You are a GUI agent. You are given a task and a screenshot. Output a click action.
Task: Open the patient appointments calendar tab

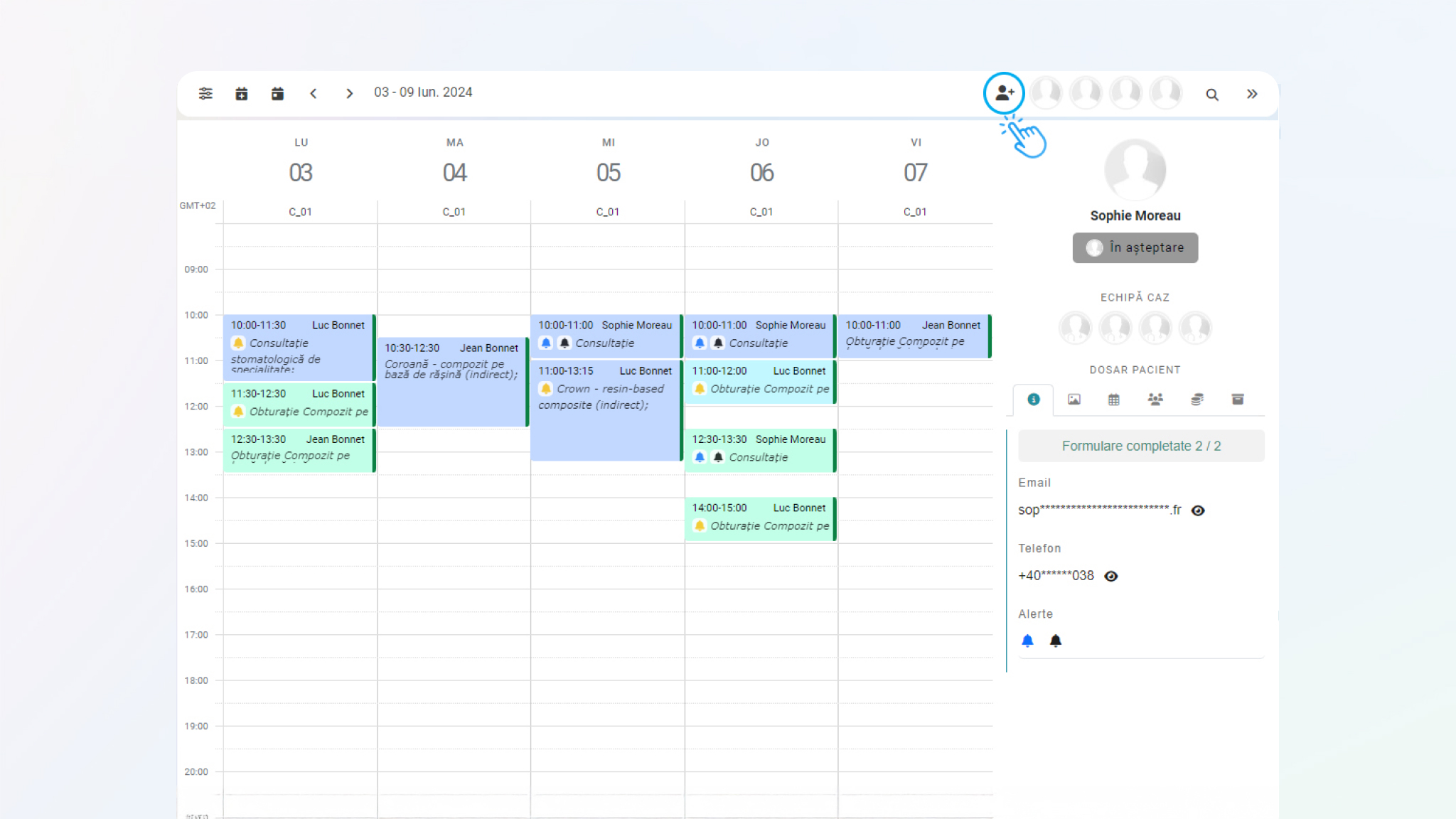click(1114, 400)
